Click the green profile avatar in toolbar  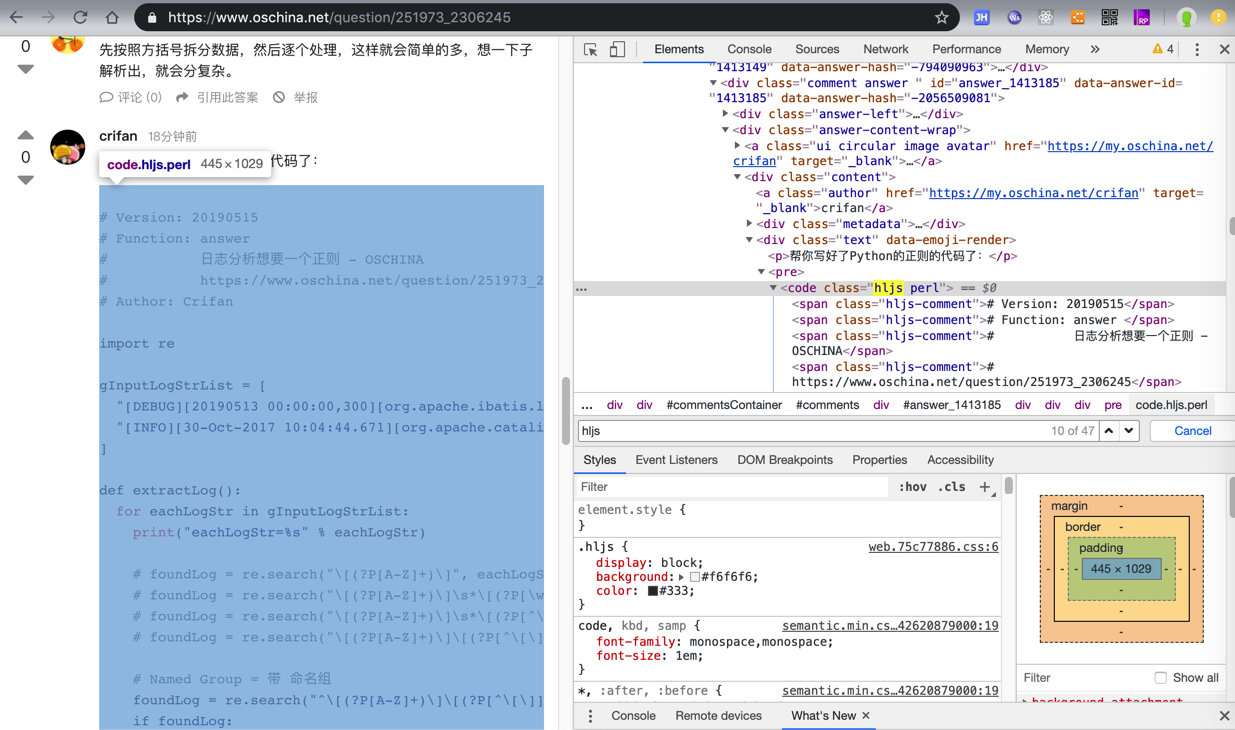pos(1186,18)
